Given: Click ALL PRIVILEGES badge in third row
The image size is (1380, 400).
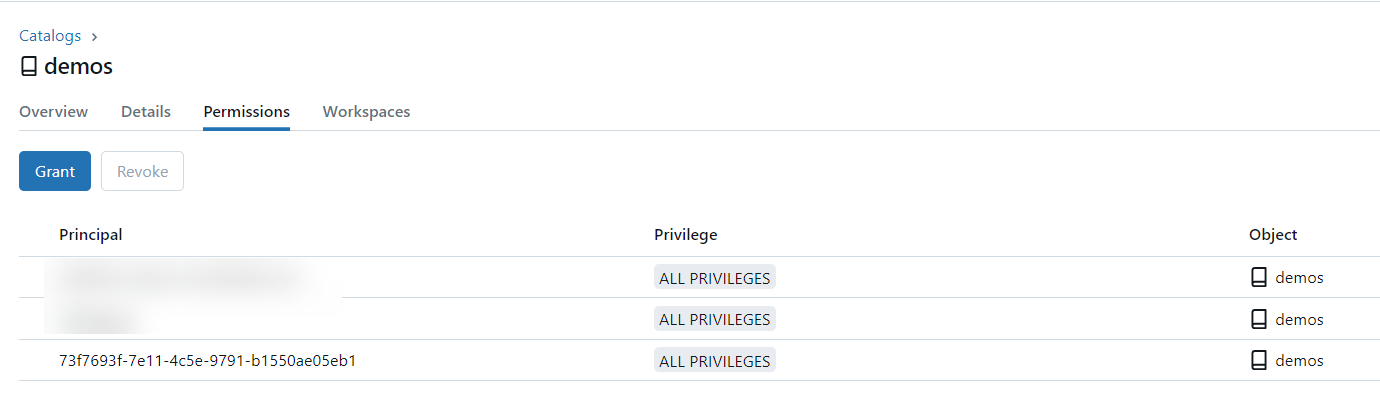Looking at the screenshot, I should [715, 361].
